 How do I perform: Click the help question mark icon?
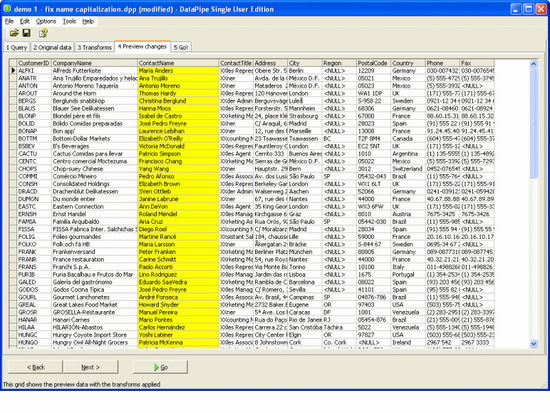(x=43, y=33)
